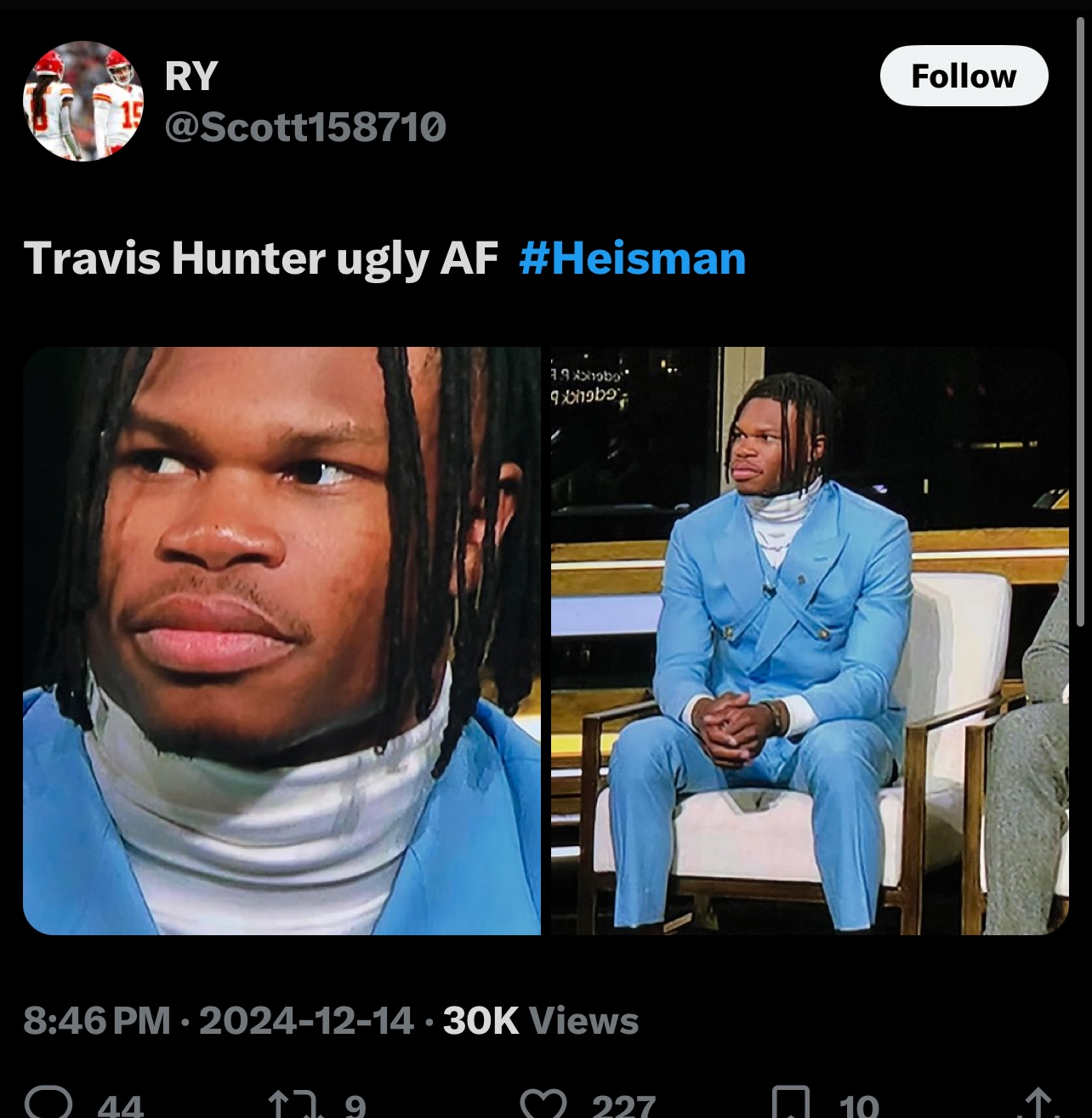View the 44 replies count

tap(121, 1105)
